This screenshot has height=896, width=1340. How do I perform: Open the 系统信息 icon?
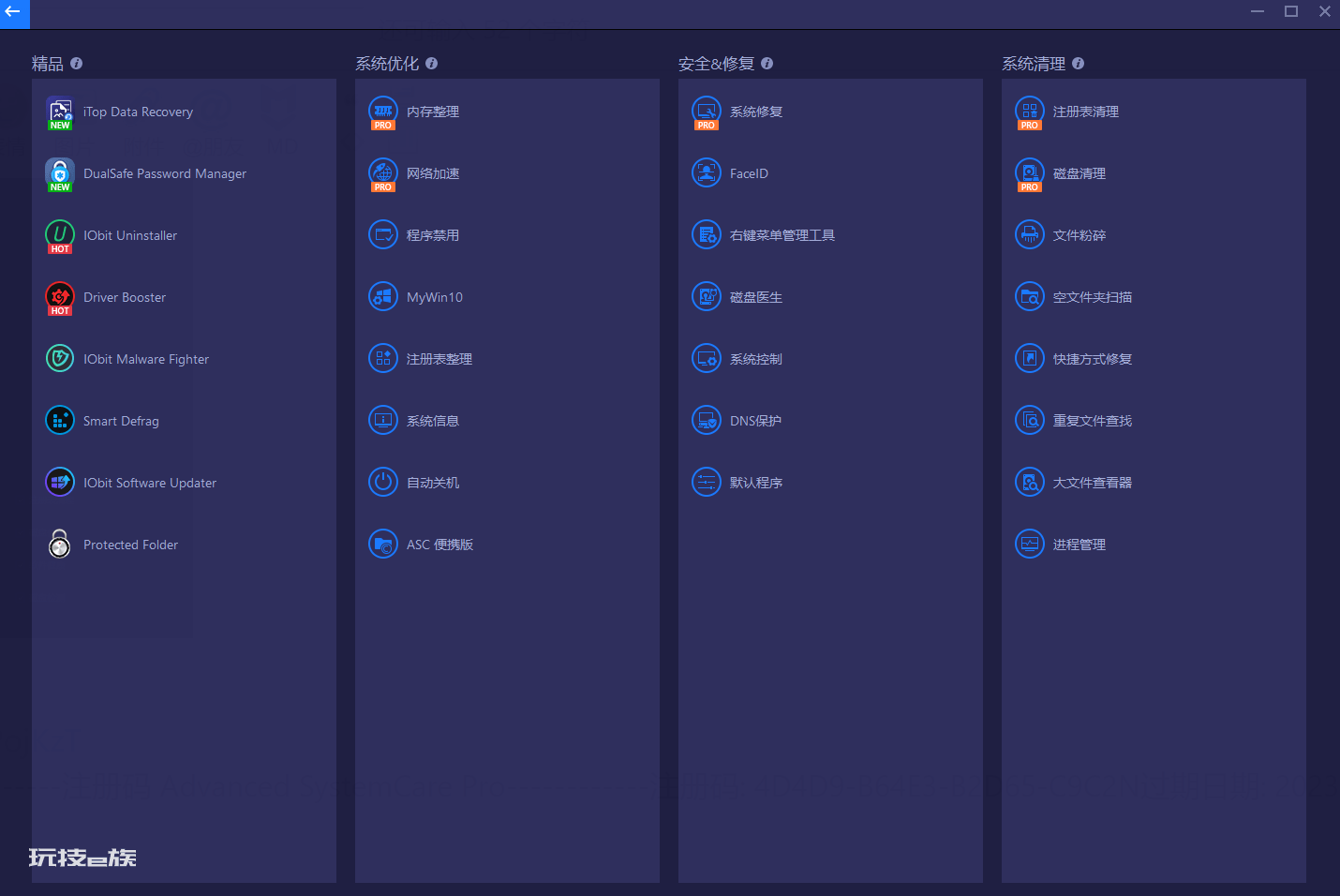tap(383, 421)
